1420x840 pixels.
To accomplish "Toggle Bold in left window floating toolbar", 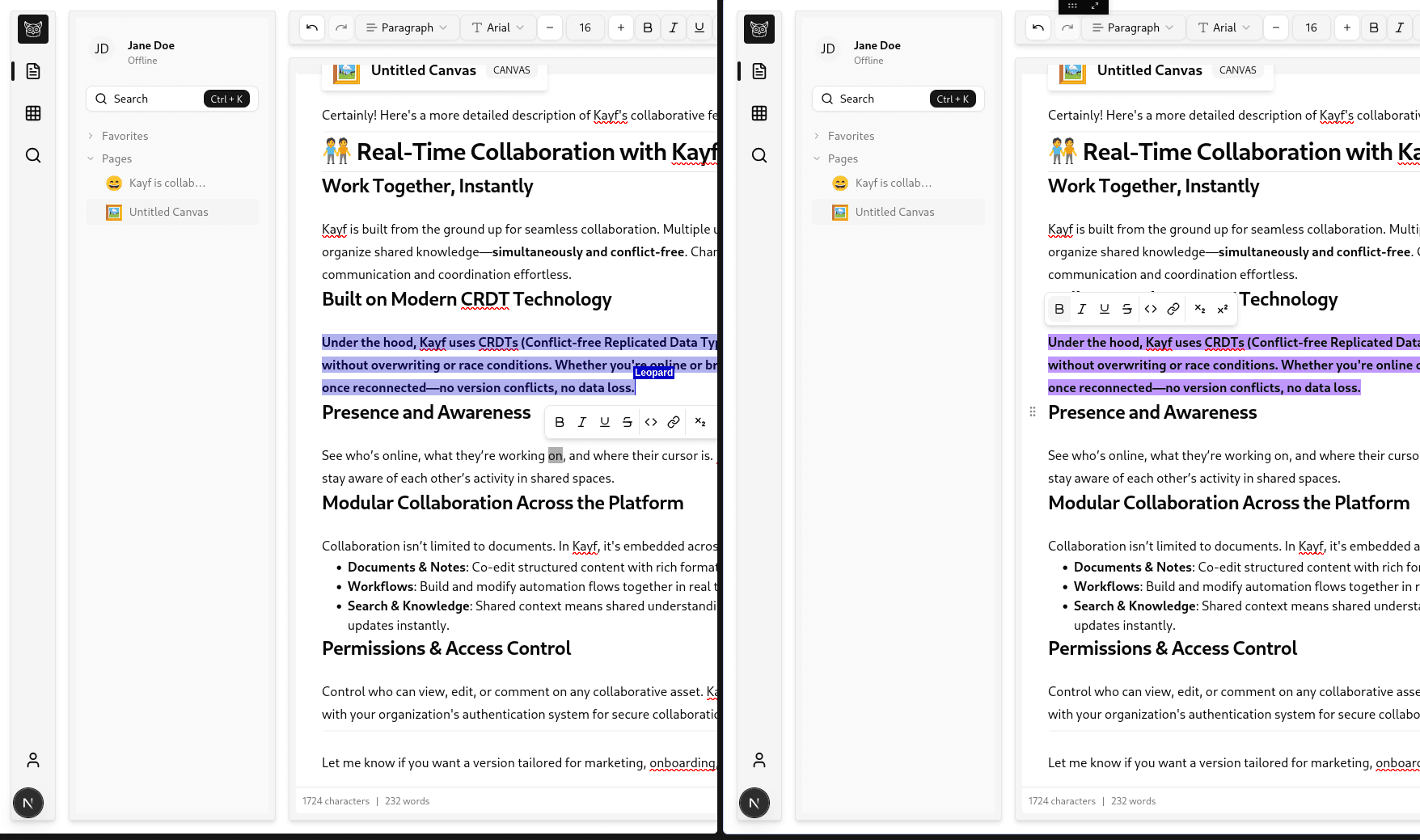I will 560,422.
